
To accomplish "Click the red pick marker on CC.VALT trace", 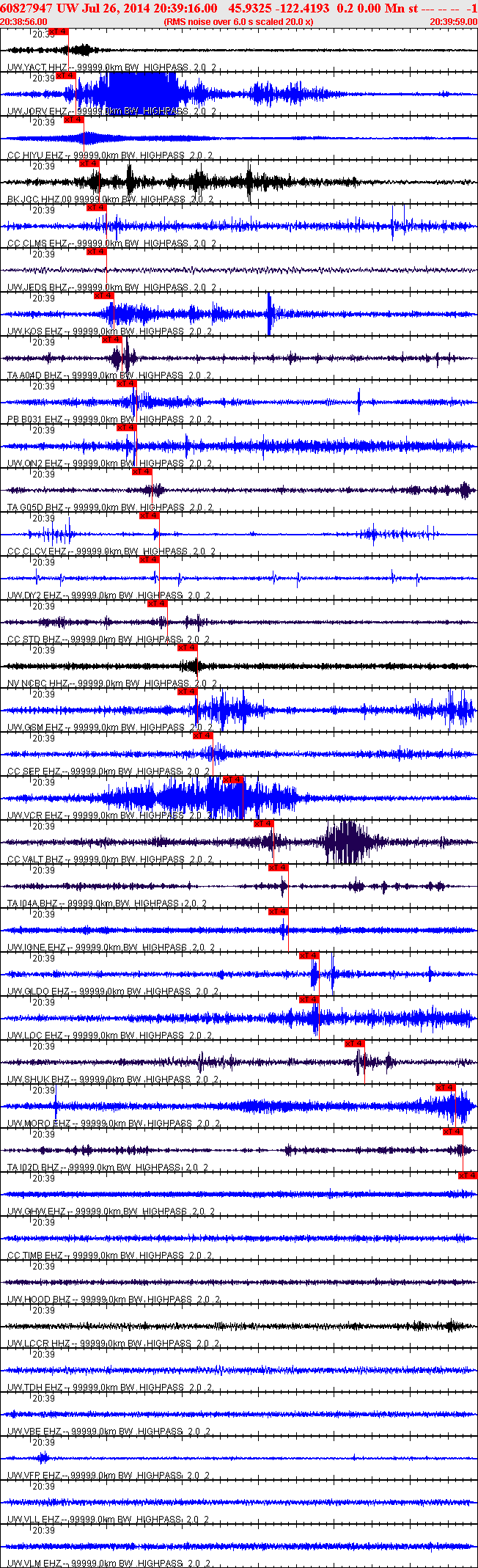I will pos(264,824).
